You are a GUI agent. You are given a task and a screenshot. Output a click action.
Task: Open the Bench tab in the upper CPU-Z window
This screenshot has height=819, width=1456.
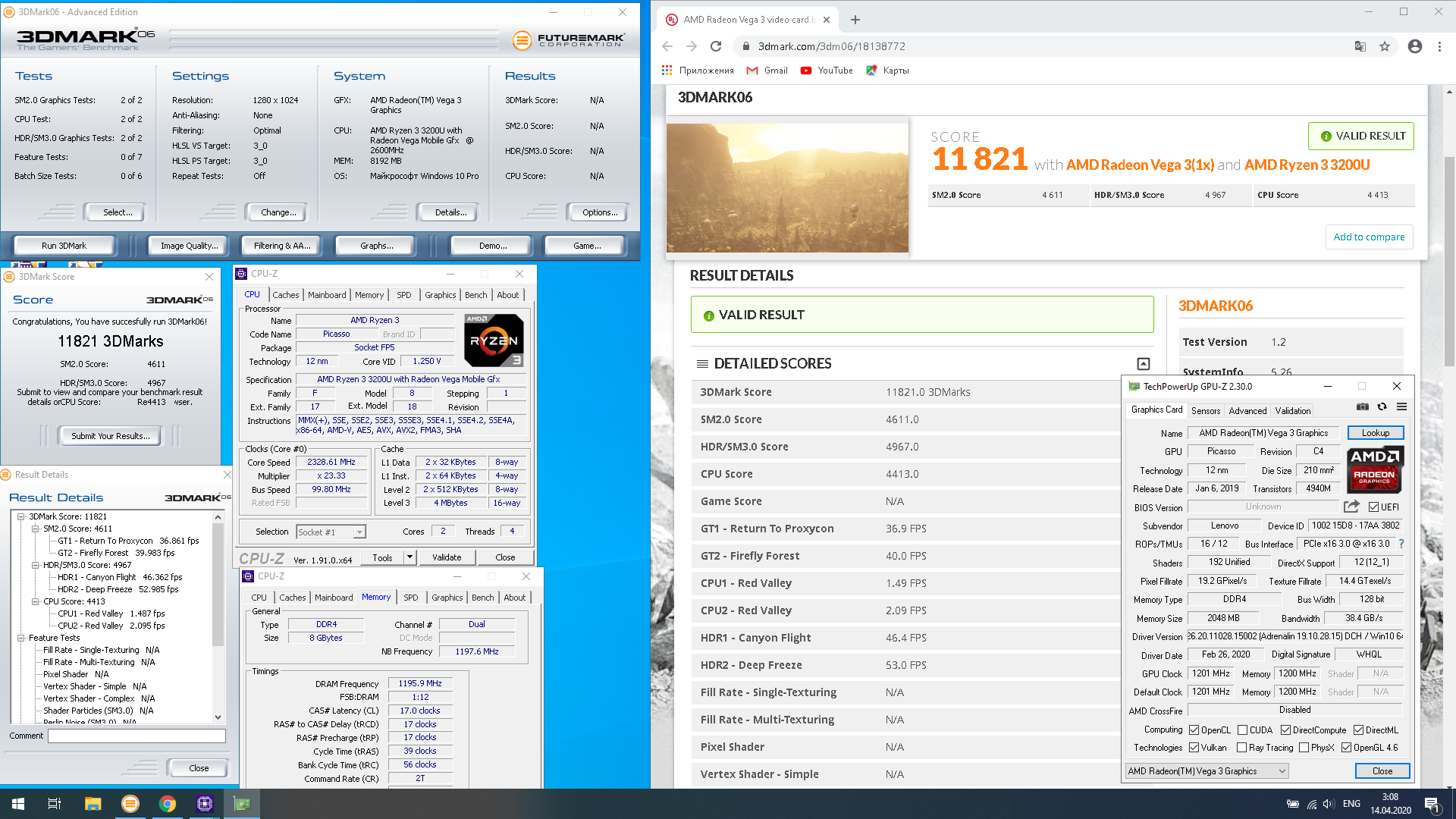[x=475, y=295]
